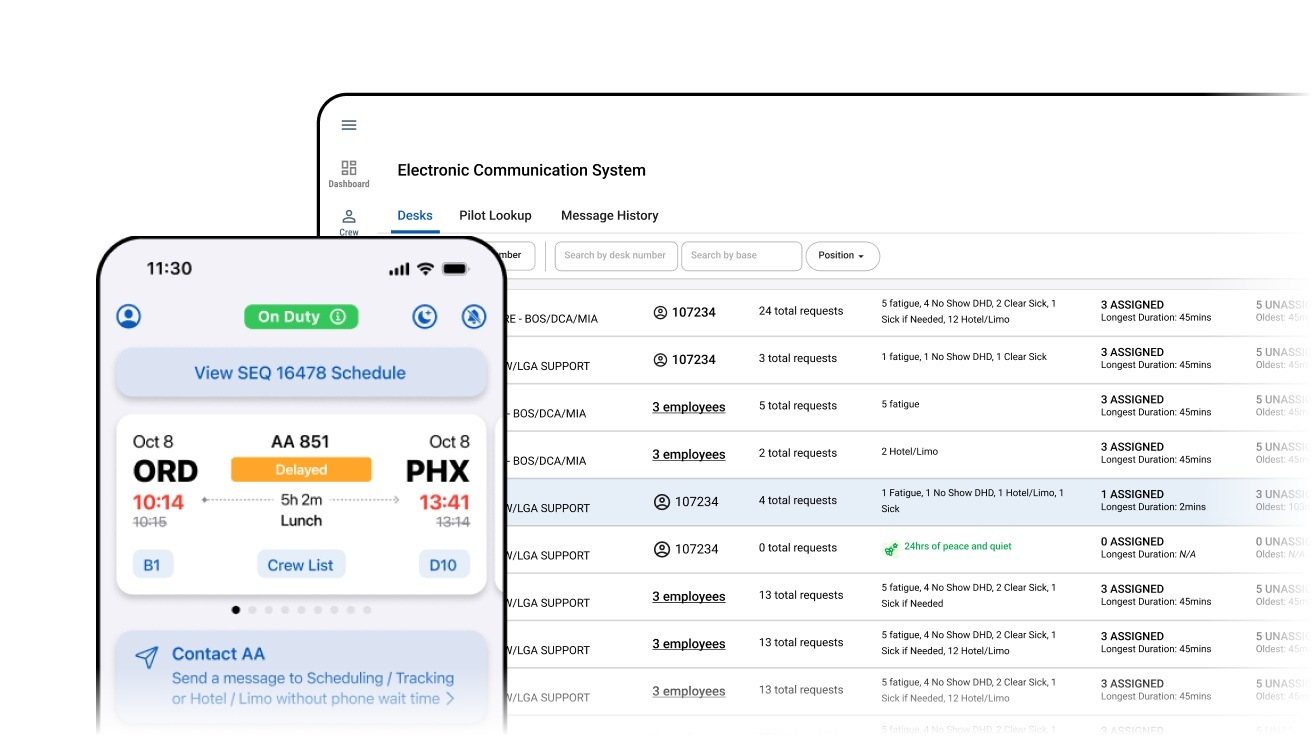Click the '1 ASSIGNED' cell
The image size is (1312, 736).
(x=1132, y=494)
